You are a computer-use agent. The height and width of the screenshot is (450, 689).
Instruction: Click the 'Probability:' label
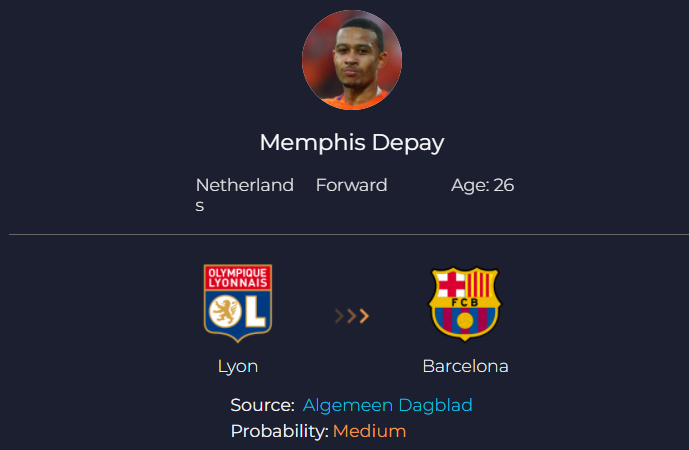coord(279,431)
